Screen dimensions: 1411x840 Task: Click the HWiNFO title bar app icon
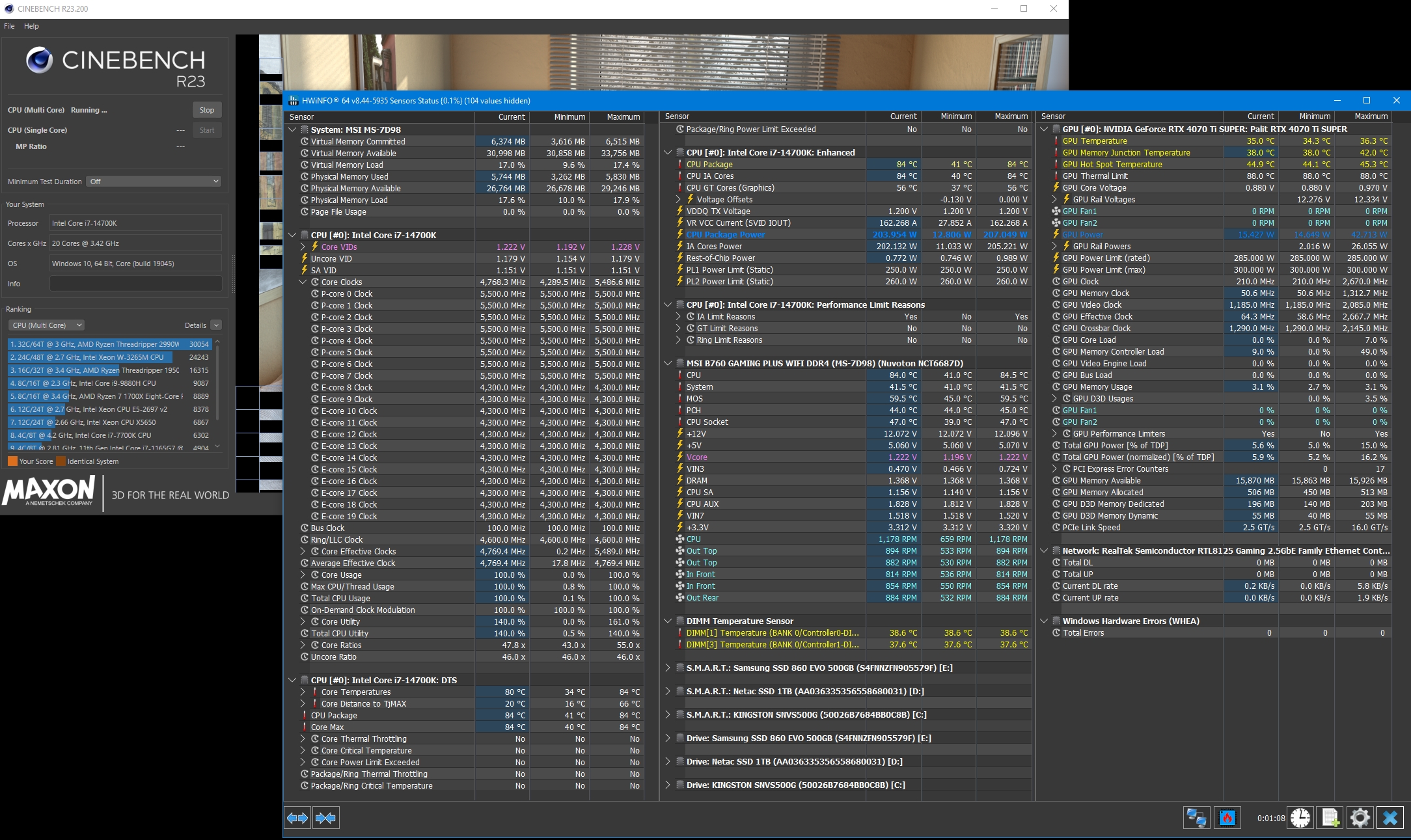click(x=294, y=101)
